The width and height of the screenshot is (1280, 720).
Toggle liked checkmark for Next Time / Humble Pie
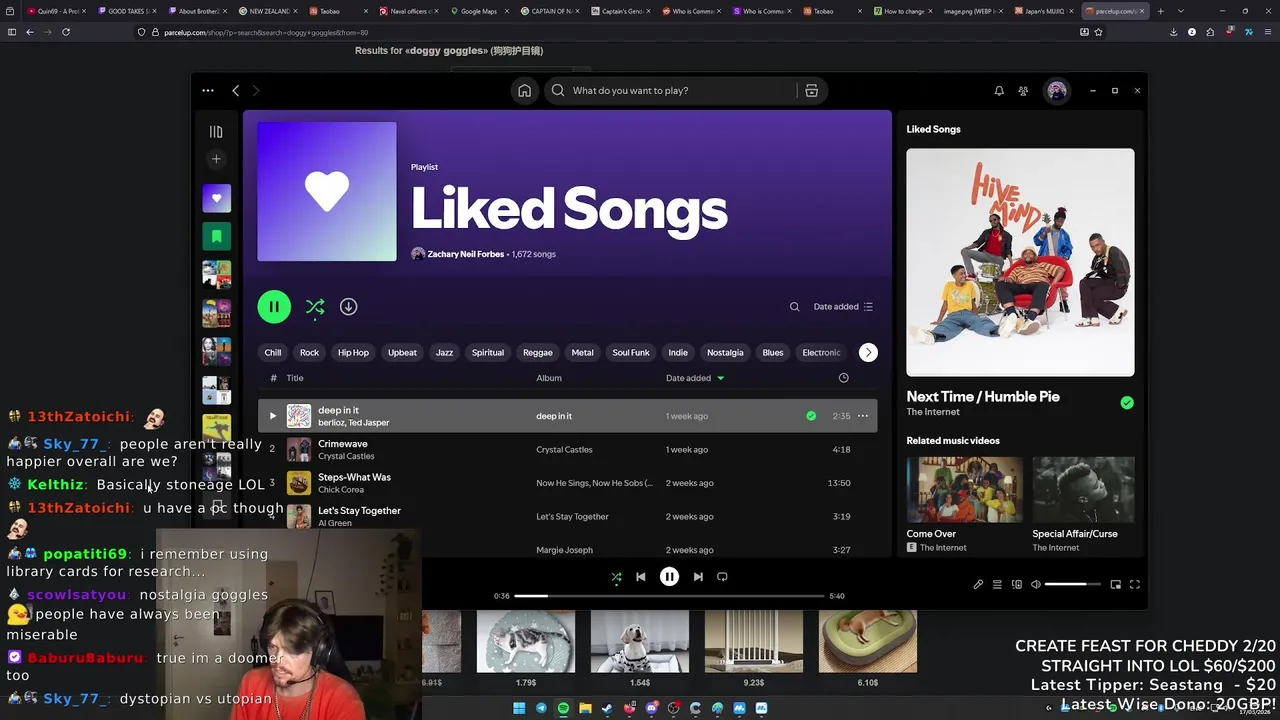tap(1127, 403)
